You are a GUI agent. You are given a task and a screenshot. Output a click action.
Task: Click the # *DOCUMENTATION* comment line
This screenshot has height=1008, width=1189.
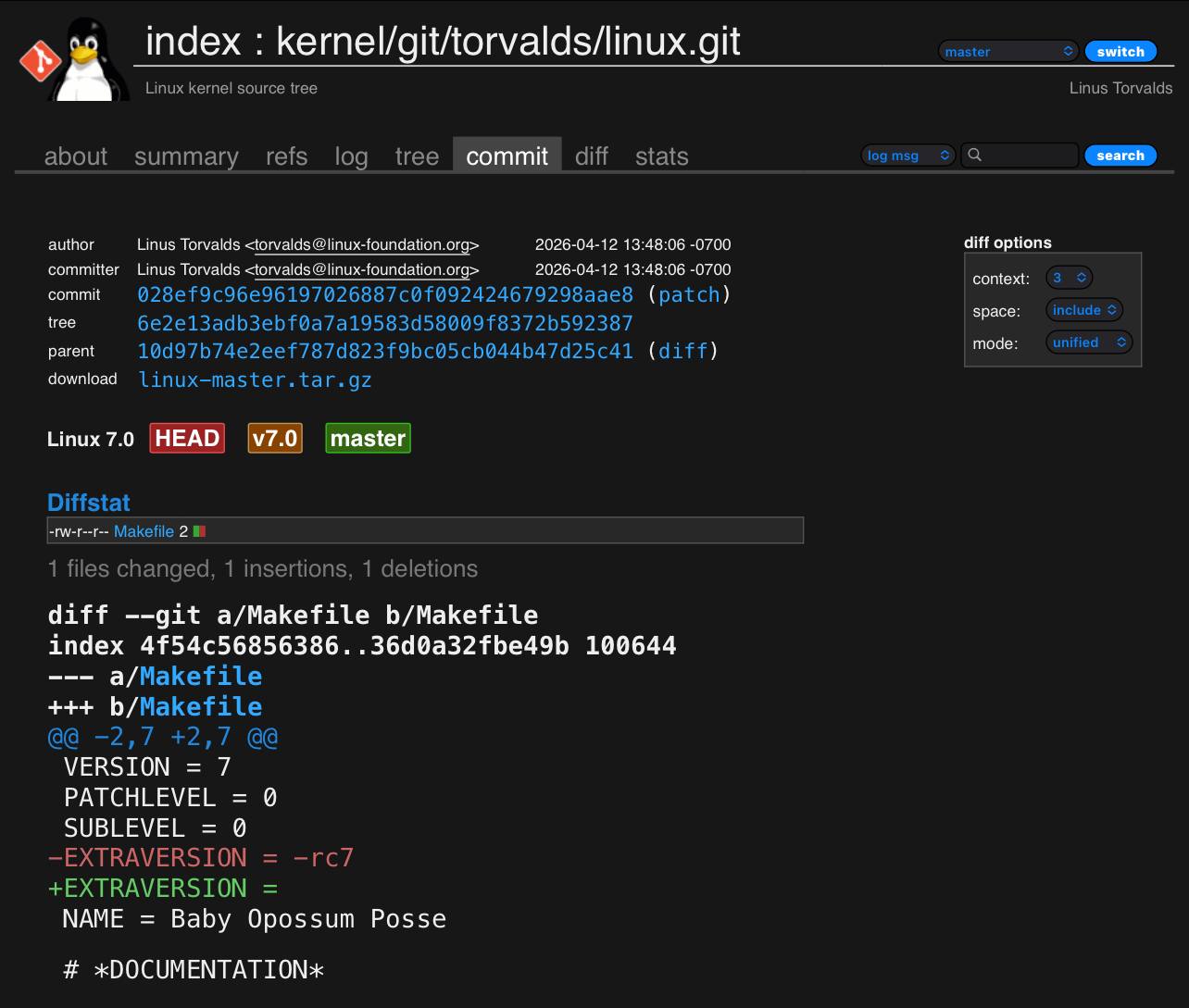click(194, 970)
